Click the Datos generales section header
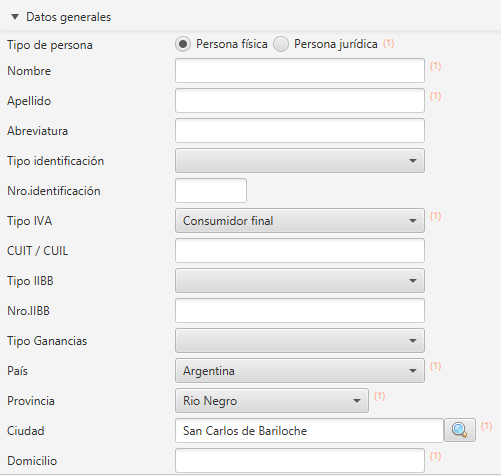501x476 pixels. tap(68, 17)
